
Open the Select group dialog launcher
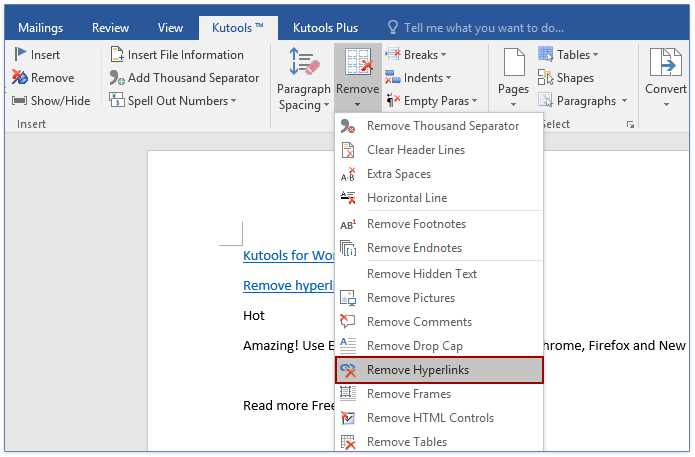click(x=630, y=125)
